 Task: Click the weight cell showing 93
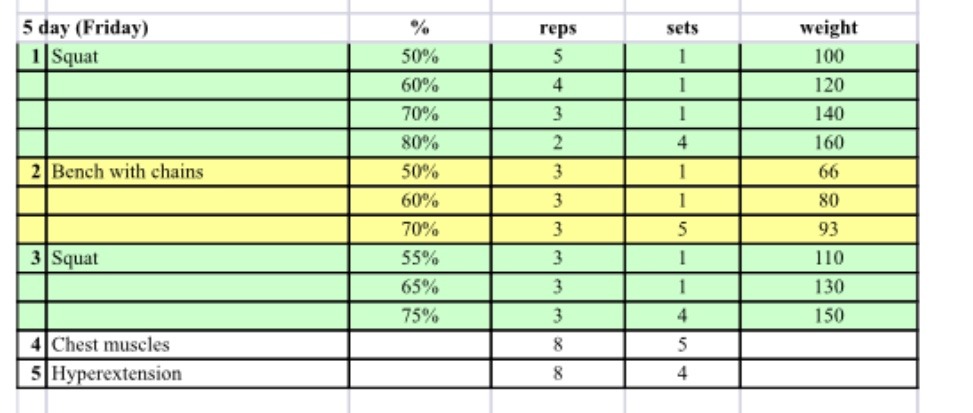tap(828, 230)
